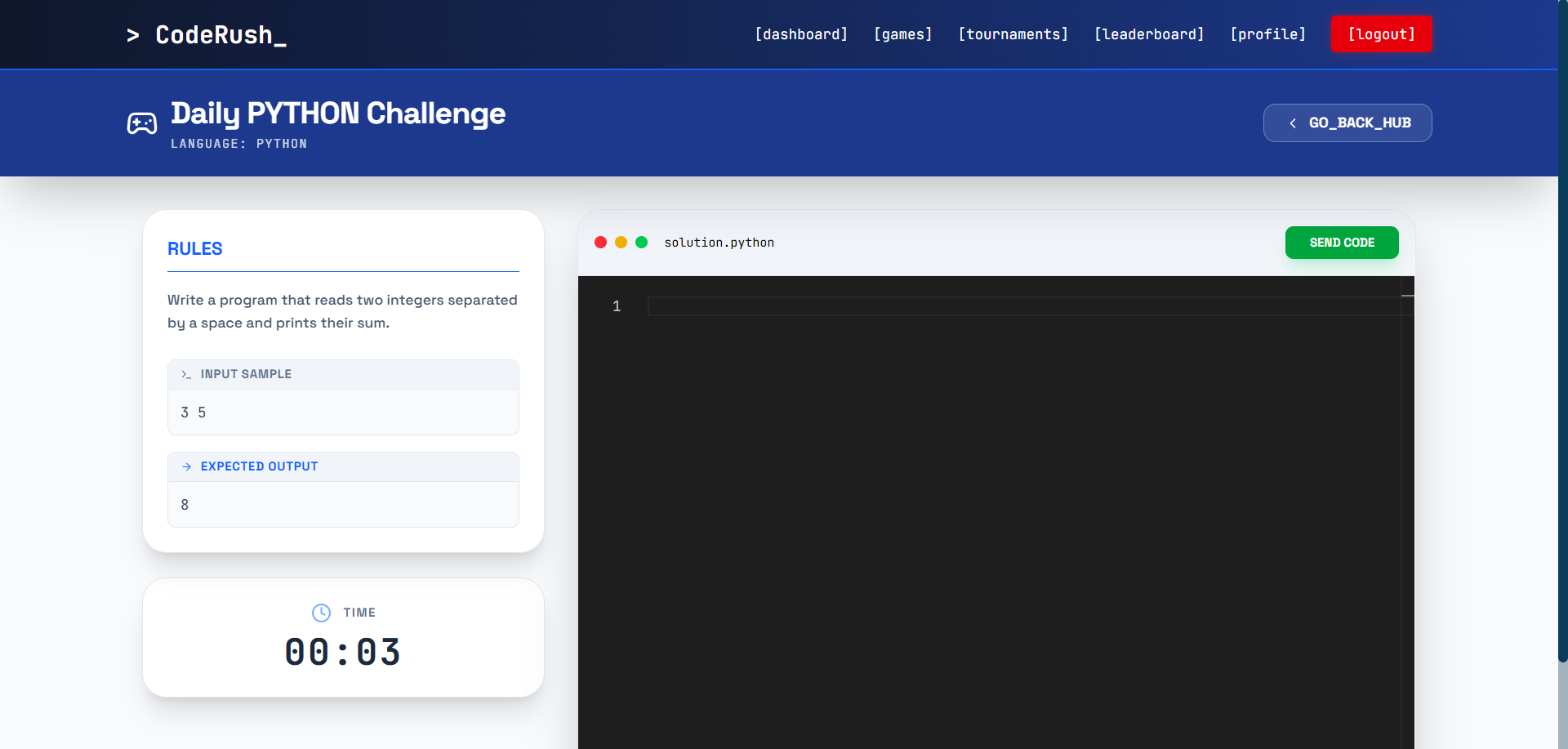Image resolution: width=1568 pixels, height=749 pixels.
Task: Click line number 1 in editor gutter
Action: pos(617,306)
